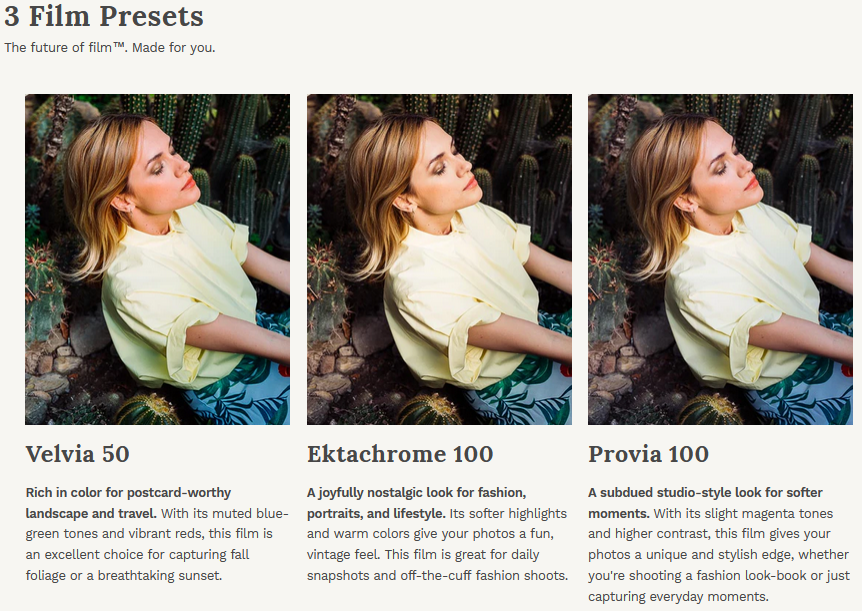Click the "3 Film Presets" page heading
The image size is (862, 611).
point(104,17)
